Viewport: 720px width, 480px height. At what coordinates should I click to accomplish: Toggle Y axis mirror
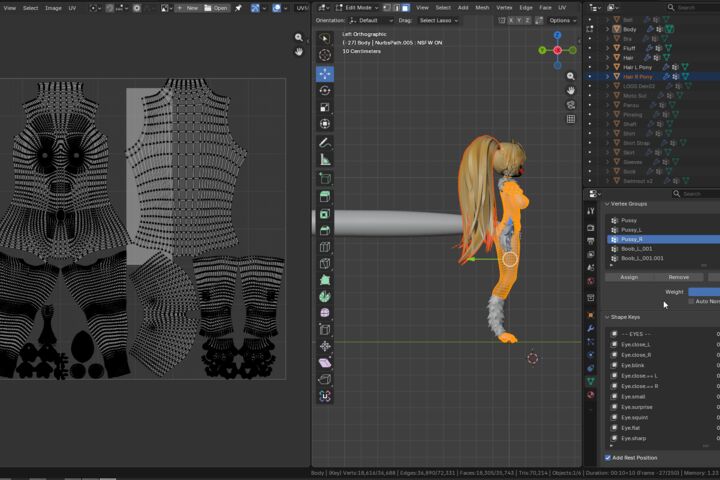tap(519, 20)
